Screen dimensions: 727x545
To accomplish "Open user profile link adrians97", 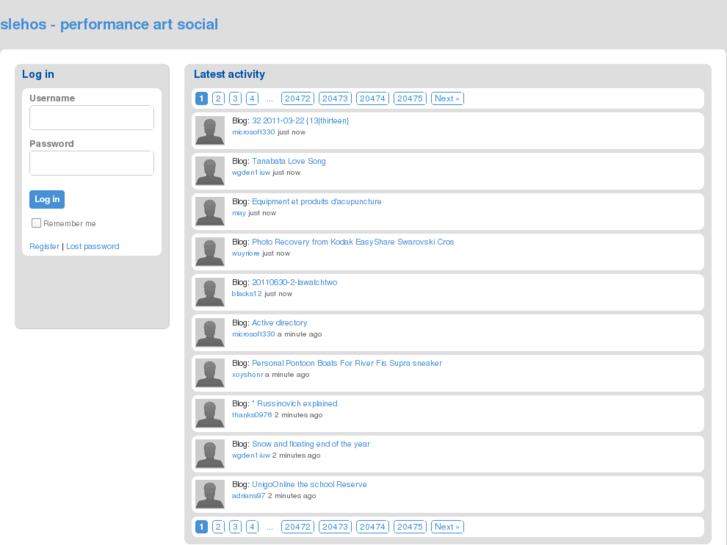I will click(x=248, y=495).
